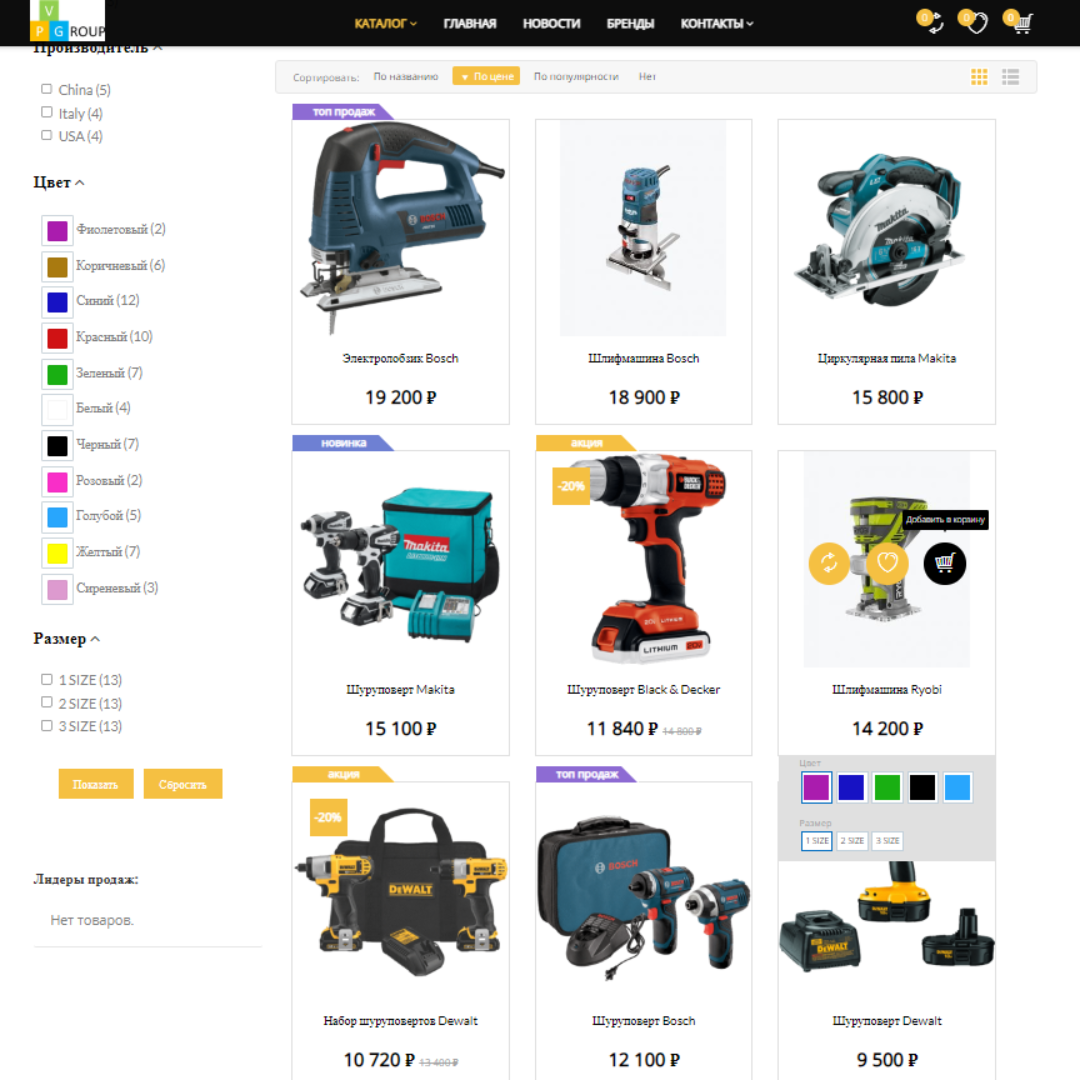
Task: Open the wishlist heart icon in header
Action: pos(976,24)
